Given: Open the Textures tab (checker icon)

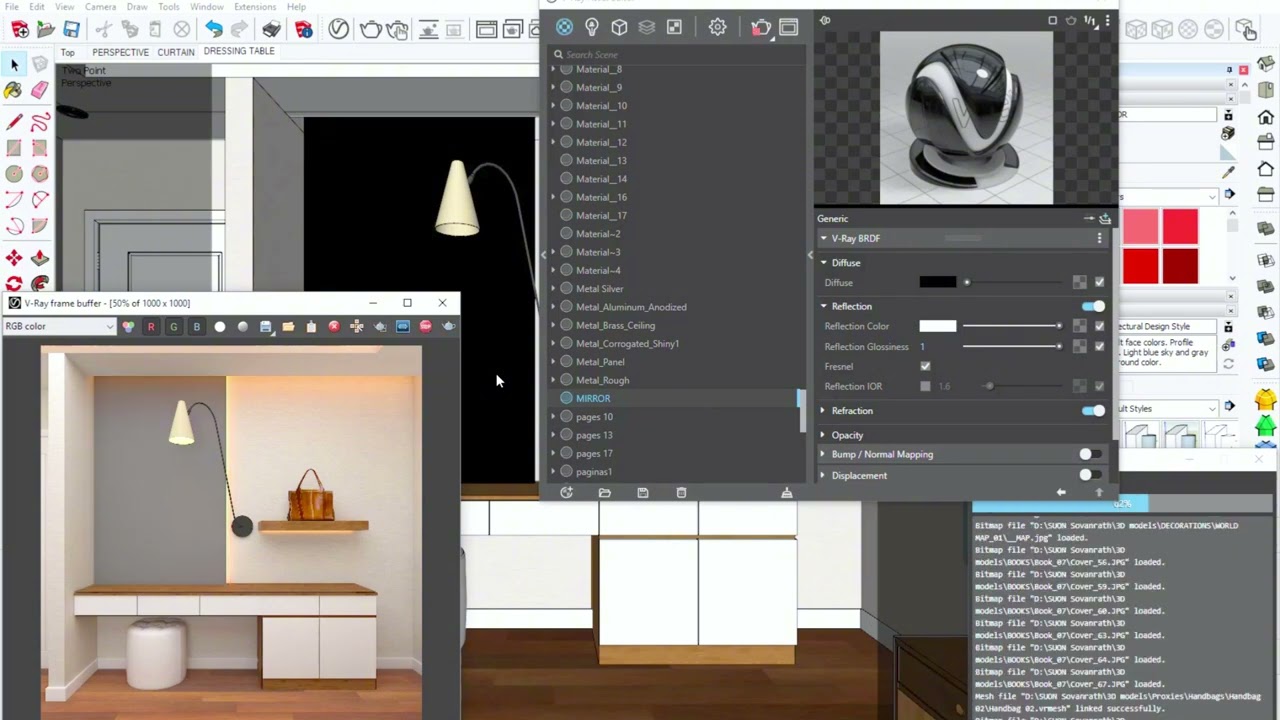Looking at the screenshot, I should 674,27.
